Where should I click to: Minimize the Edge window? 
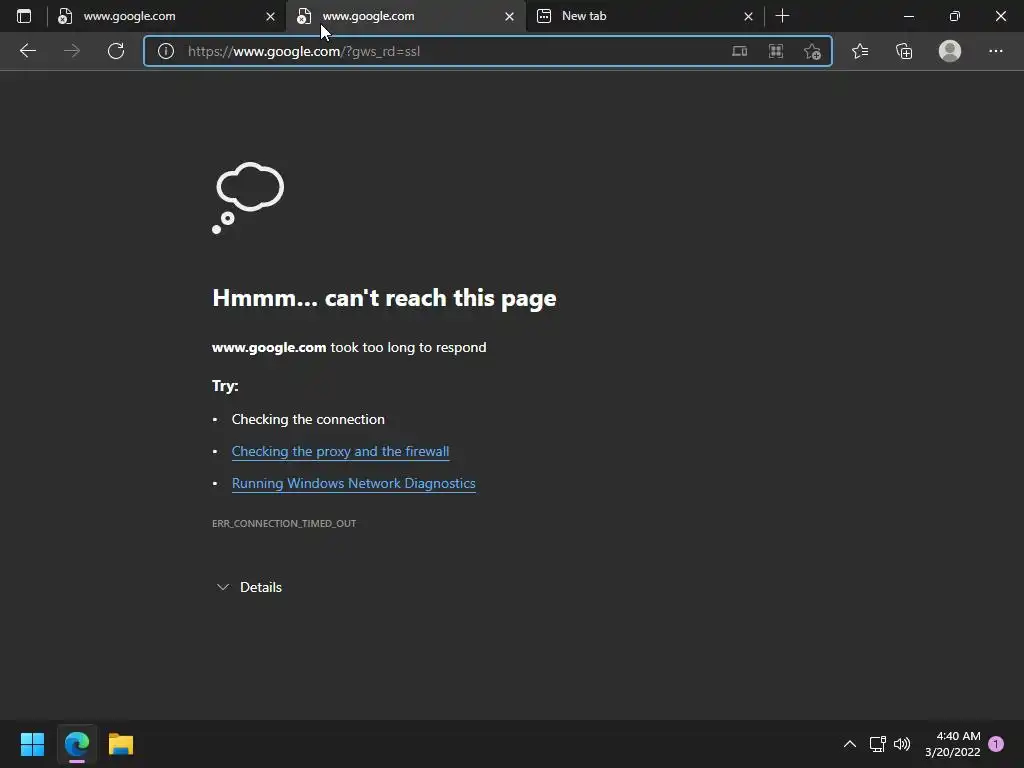[x=909, y=16]
